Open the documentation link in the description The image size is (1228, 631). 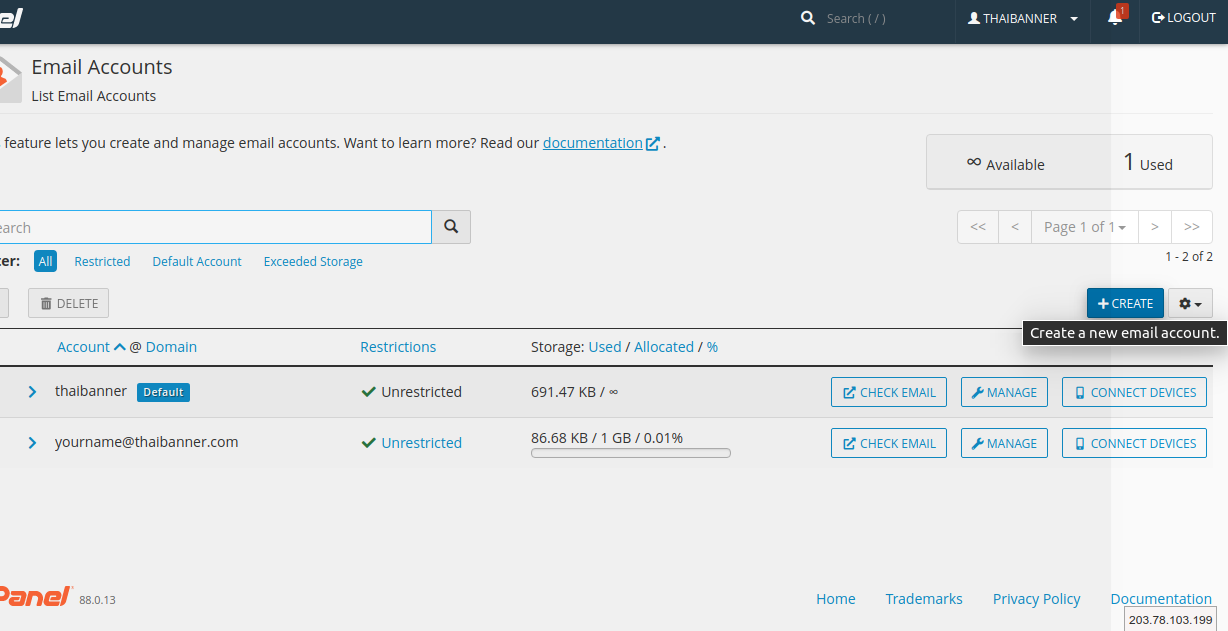coord(594,142)
